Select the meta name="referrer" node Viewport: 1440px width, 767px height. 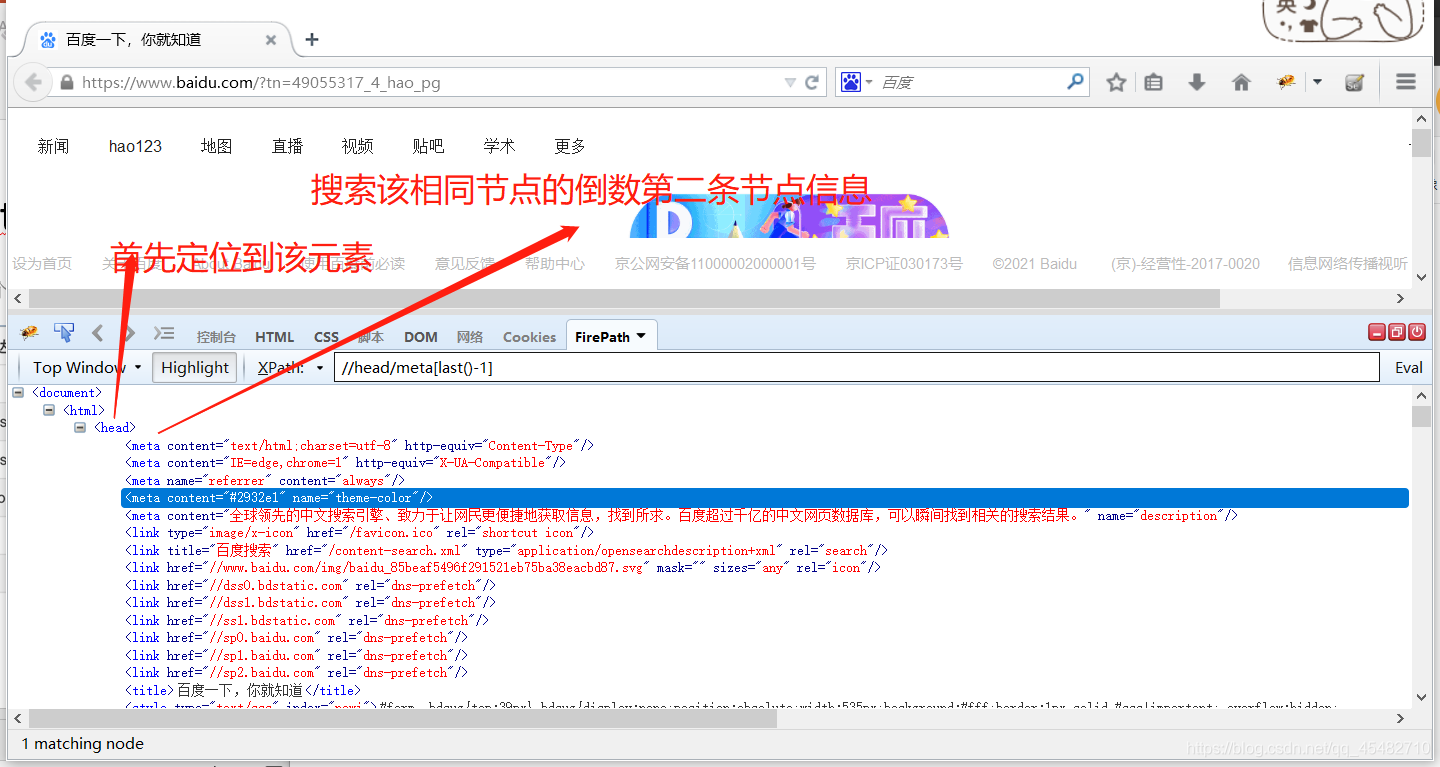(265, 481)
